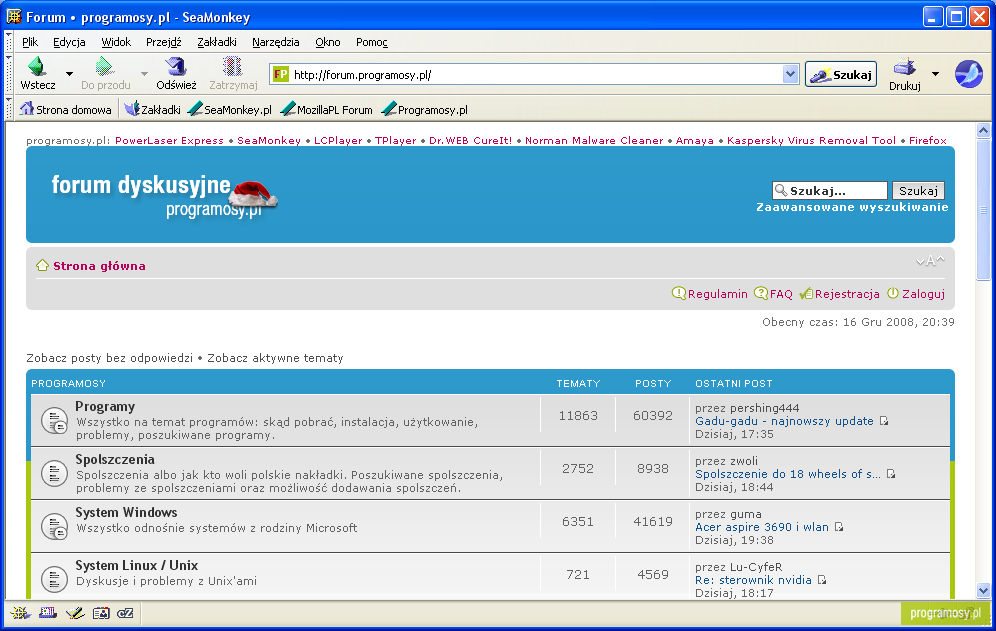The height and width of the screenshot is (631, 996).
Task: Click the Szukaj button beside address bar
Action: tap(840, 74)
